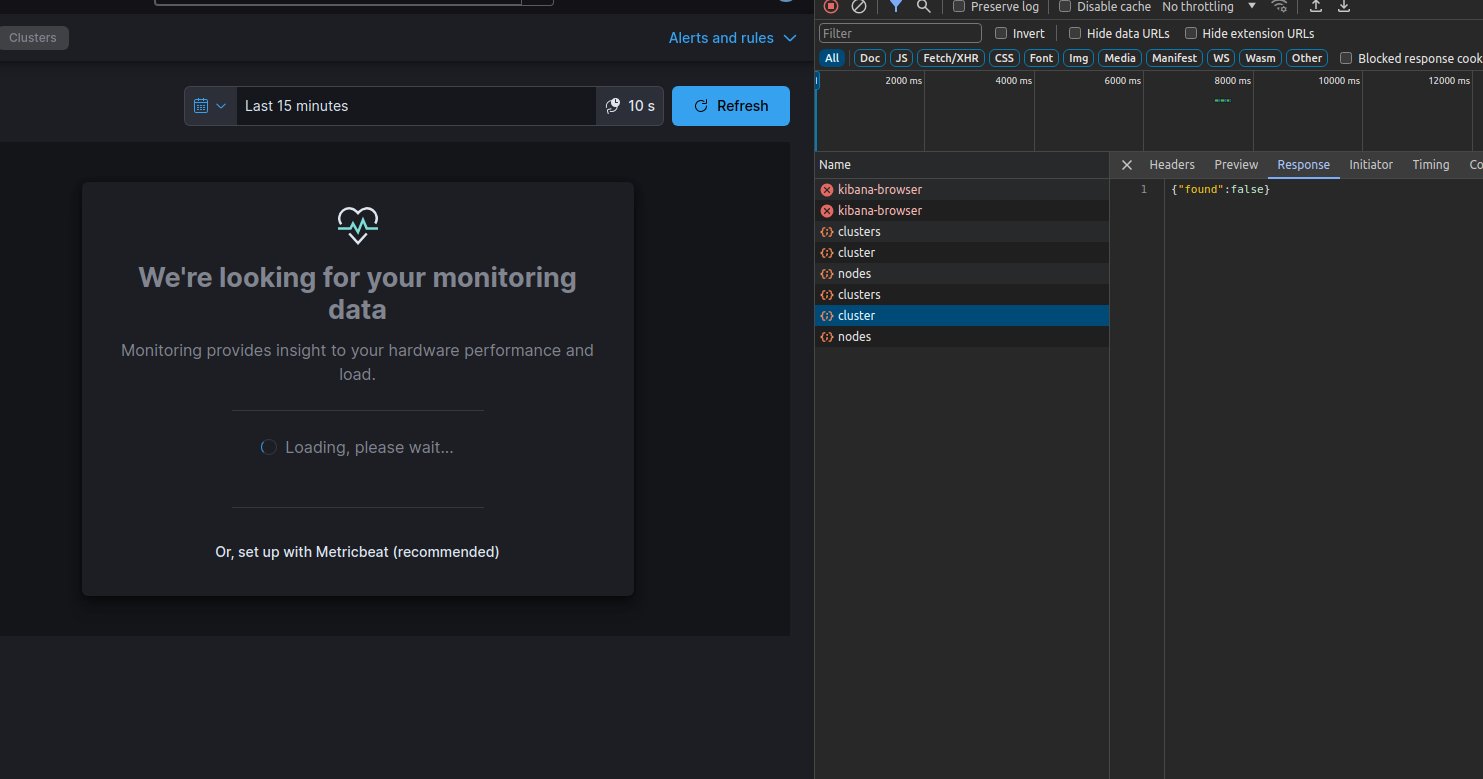Switch to Headers tab
1483x779 pixels.
[x=1172, y=165]
